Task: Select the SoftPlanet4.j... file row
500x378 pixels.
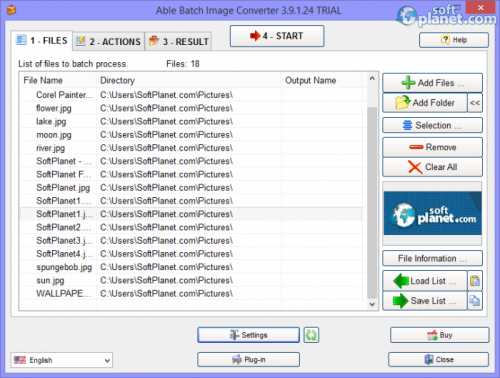Action: tap(191, 254)
